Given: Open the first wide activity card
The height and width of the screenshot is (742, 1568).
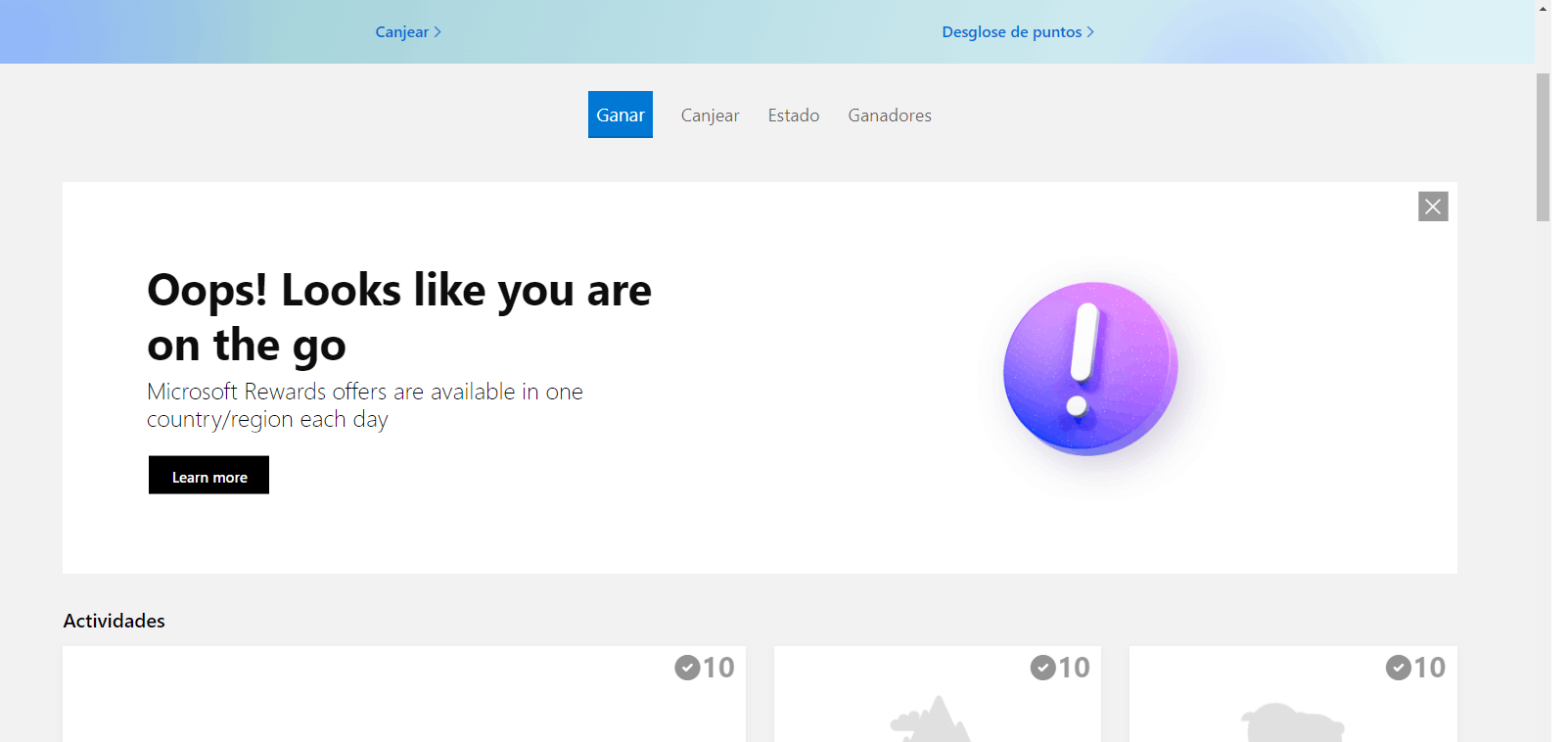Looking at the screenshot, I should pos(404,694).
